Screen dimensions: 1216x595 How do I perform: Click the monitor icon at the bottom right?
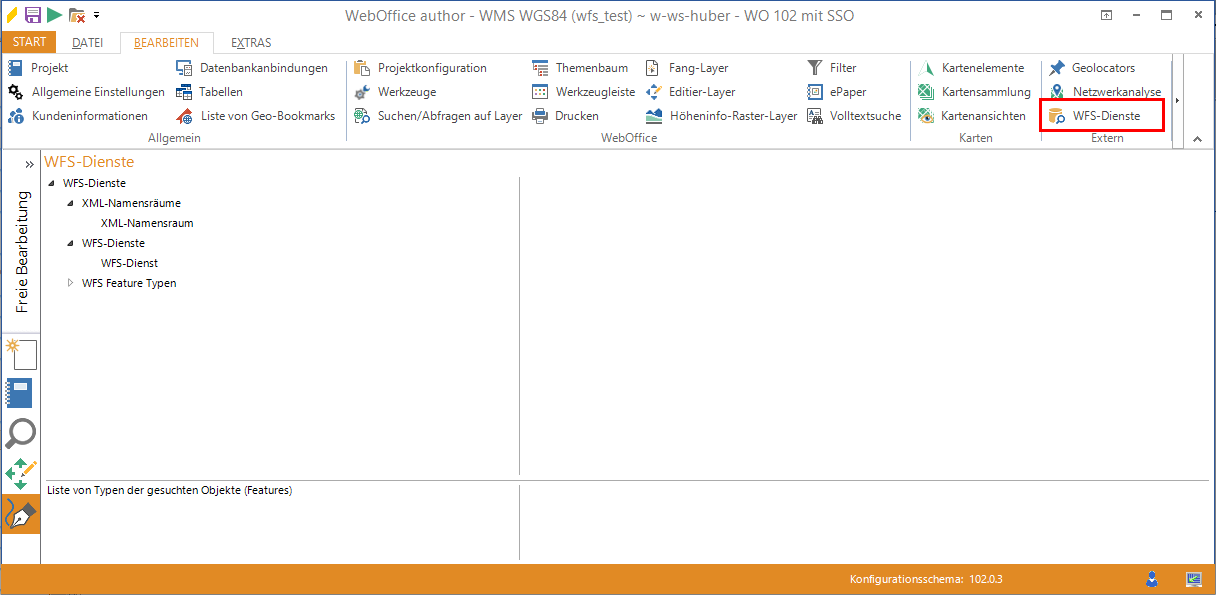(x=1193, y=578)
